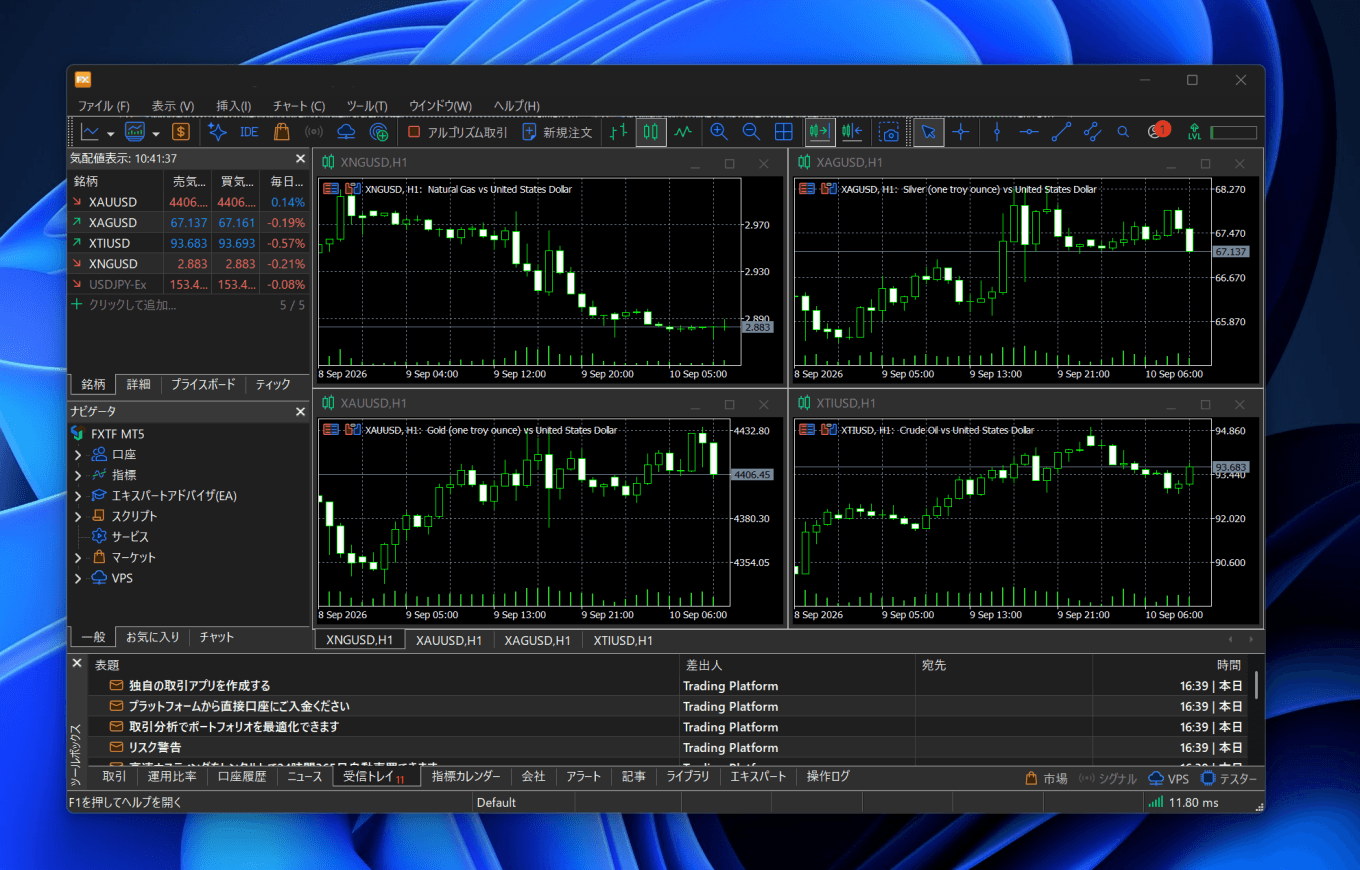1360x870 pixels.
Task: Open the IDE editor from toolbar
Action: (249, 132)
